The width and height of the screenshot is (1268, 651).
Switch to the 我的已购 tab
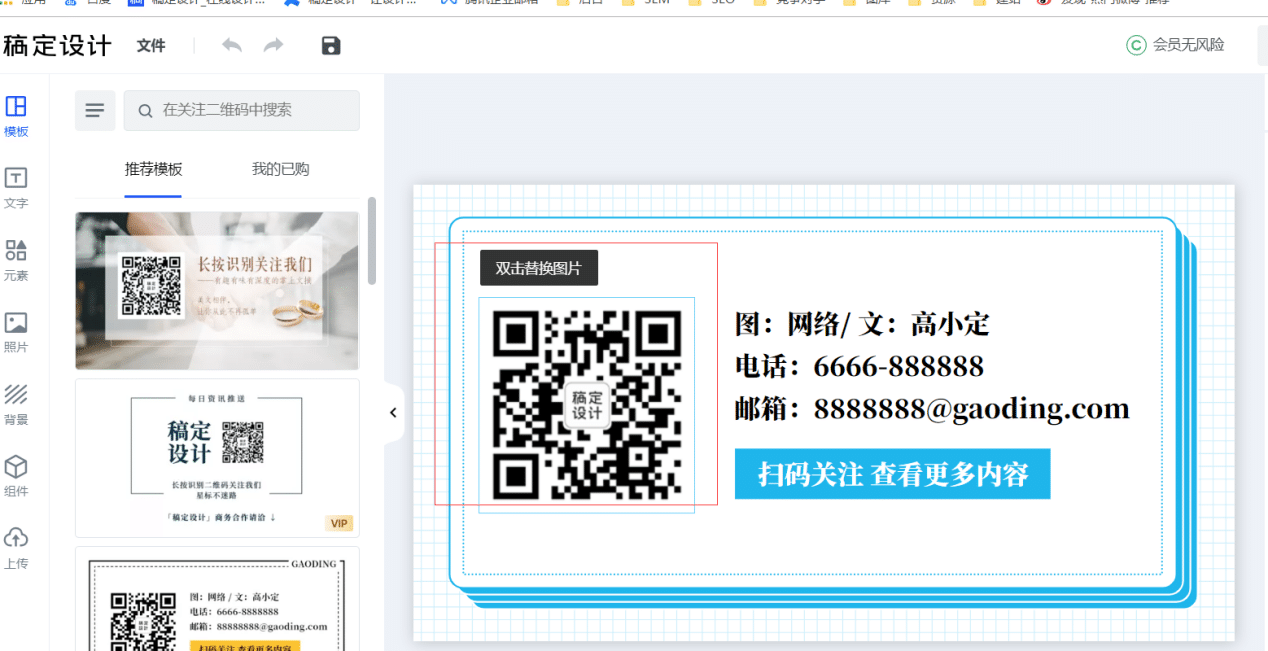pos(280,169)
